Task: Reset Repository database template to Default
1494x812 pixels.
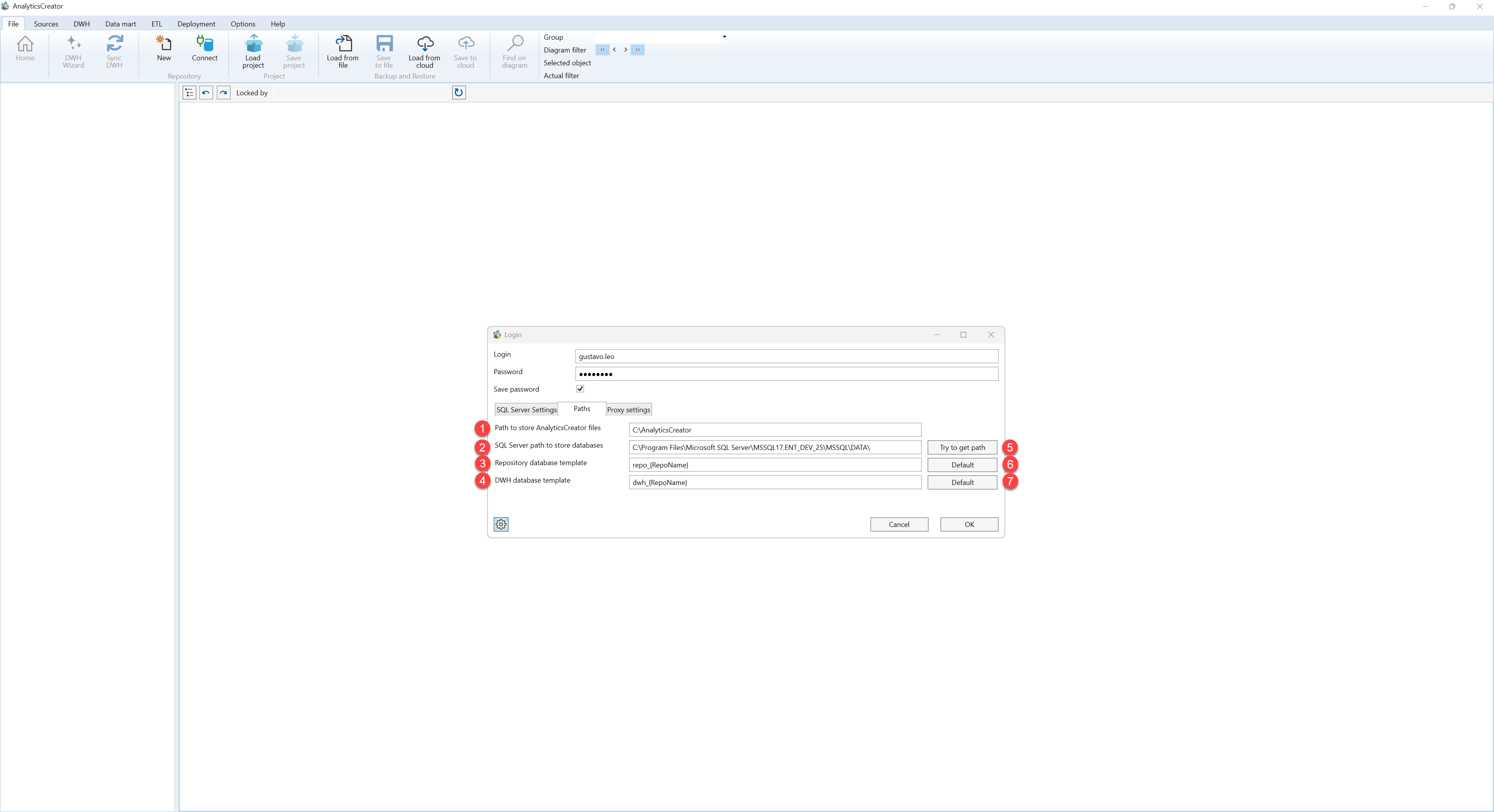Action: point(962,465)
